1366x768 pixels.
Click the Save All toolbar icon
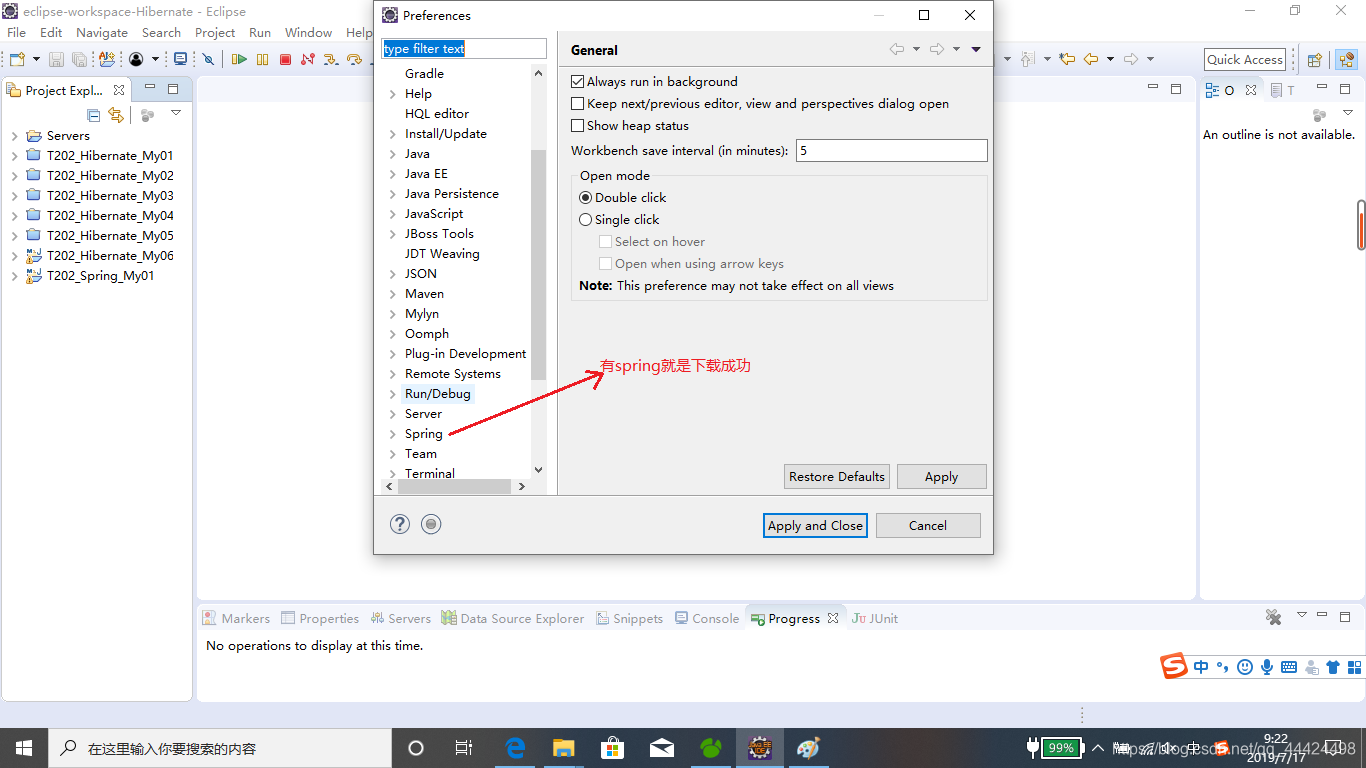tap(80, 59)
